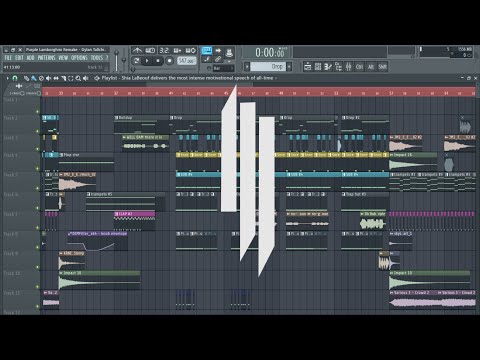Toggle the 3.2. countdown before recording
480x360 pixels.
point(164,51)
